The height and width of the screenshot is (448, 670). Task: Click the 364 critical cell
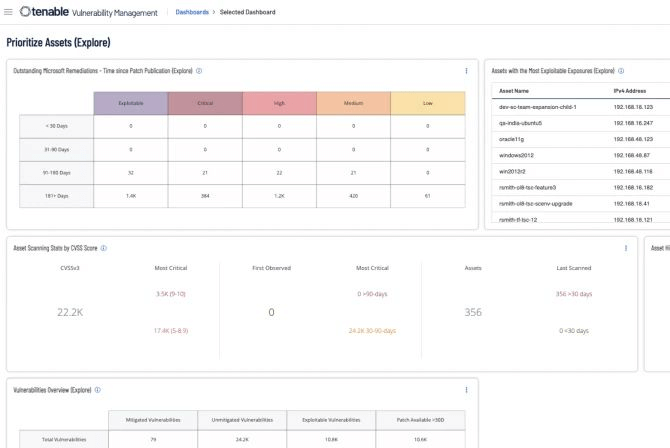pyautogui.click(x=205, y=196)
